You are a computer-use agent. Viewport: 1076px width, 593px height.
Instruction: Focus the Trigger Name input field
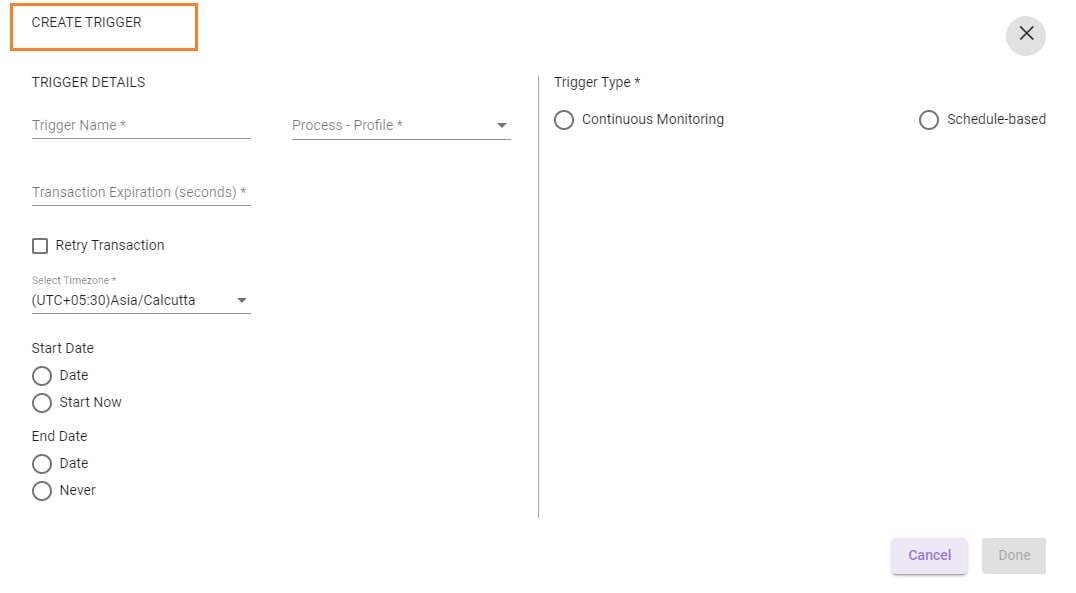[x=141, y=126]
